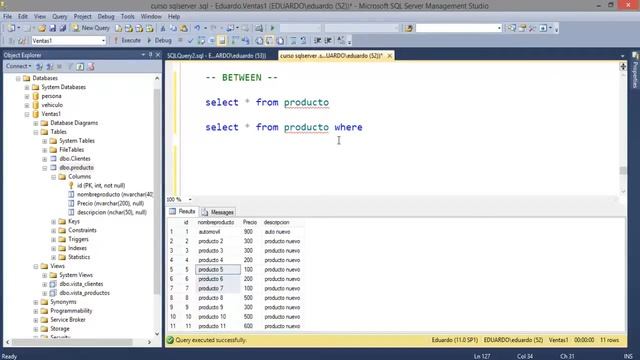The height and width of the screenshot is (360, 640).
Task: Switch to the SQLQuery2.sql tab
Action: [x=216, y=56]
